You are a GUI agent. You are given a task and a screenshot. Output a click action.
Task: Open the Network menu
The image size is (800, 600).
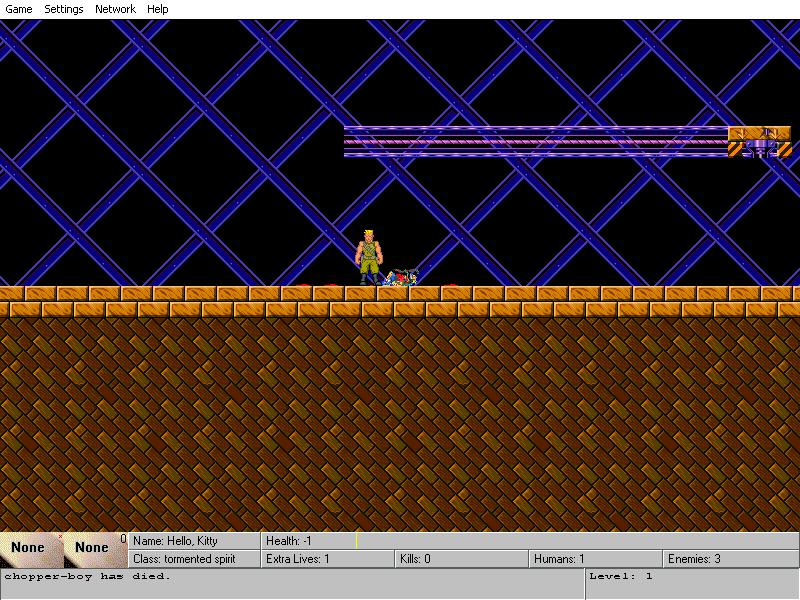point(115,9)
